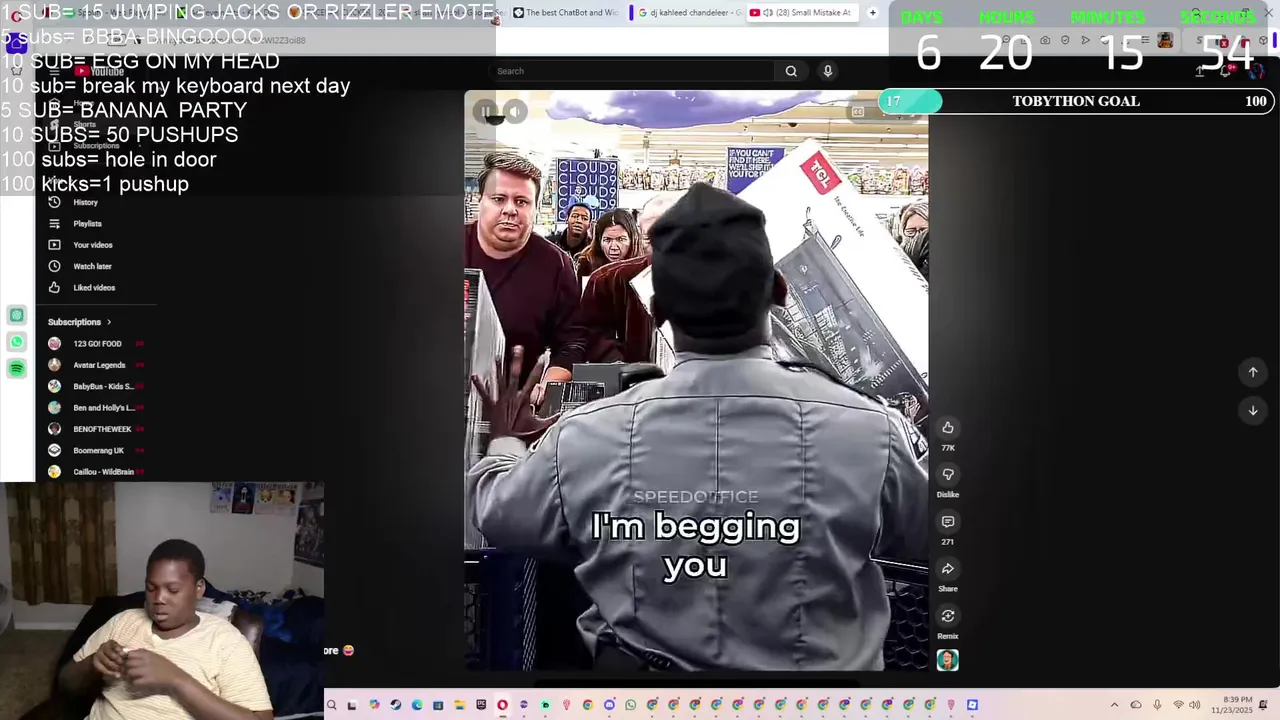Open a new browser tab with plus
Screen dimensions: 1280x720
coord(872,13)
